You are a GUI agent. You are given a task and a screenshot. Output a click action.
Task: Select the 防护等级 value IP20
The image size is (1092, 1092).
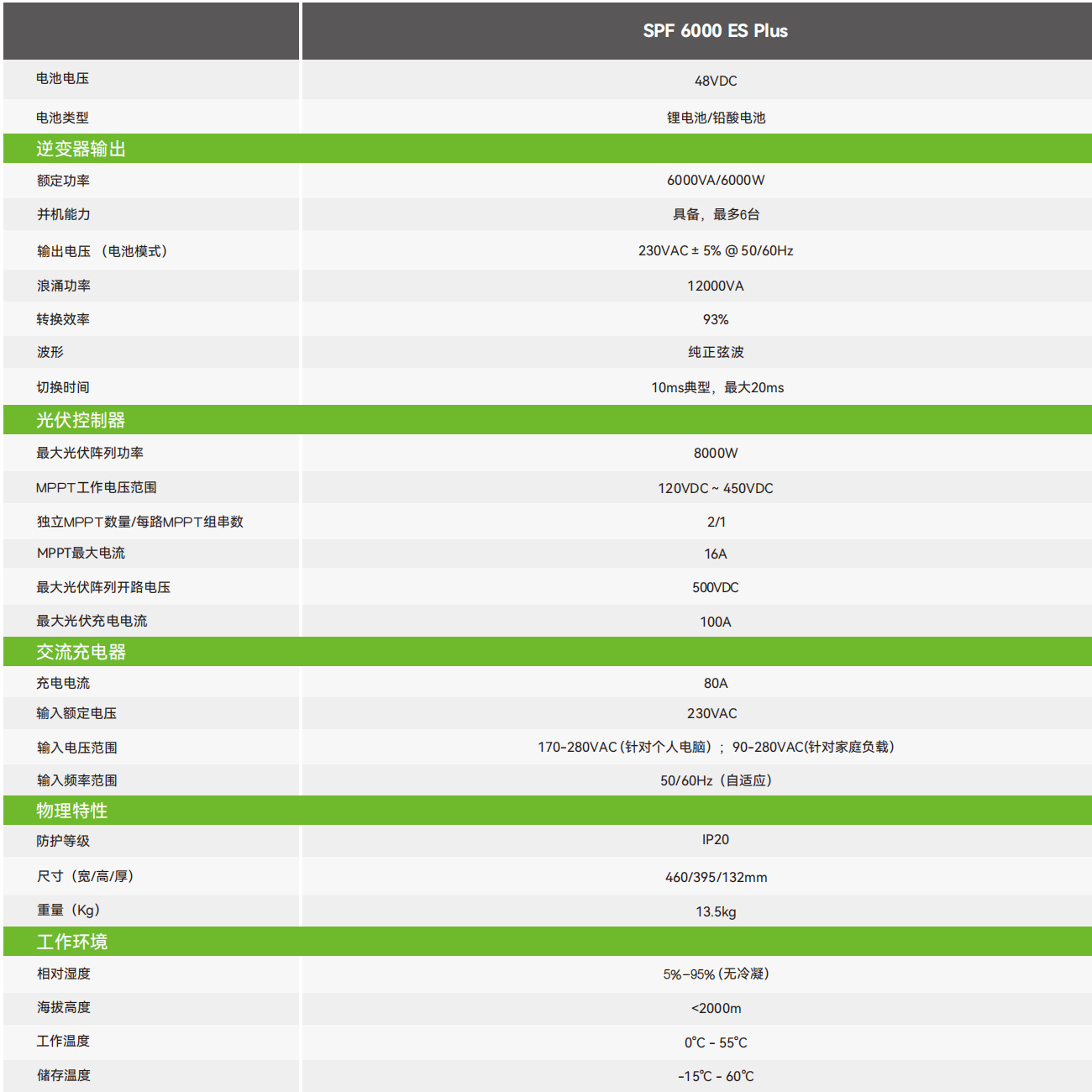pyautogui.click(x=714, y=839)
